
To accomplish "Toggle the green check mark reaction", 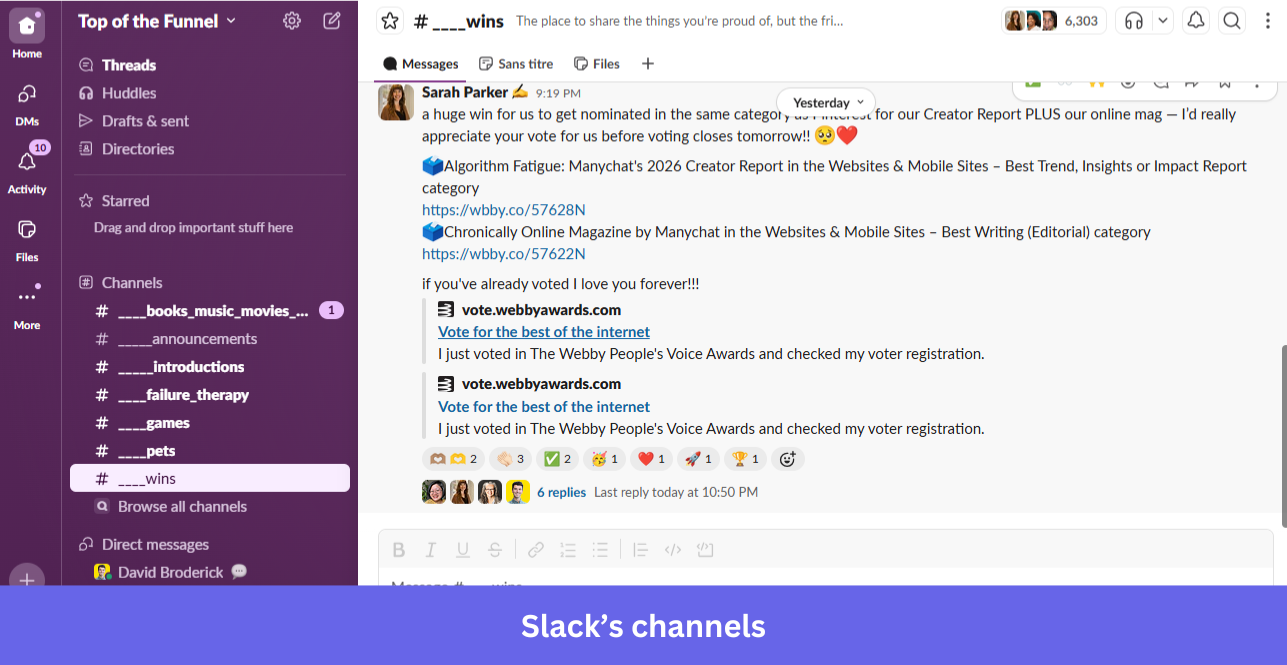I will click(556, 459).
